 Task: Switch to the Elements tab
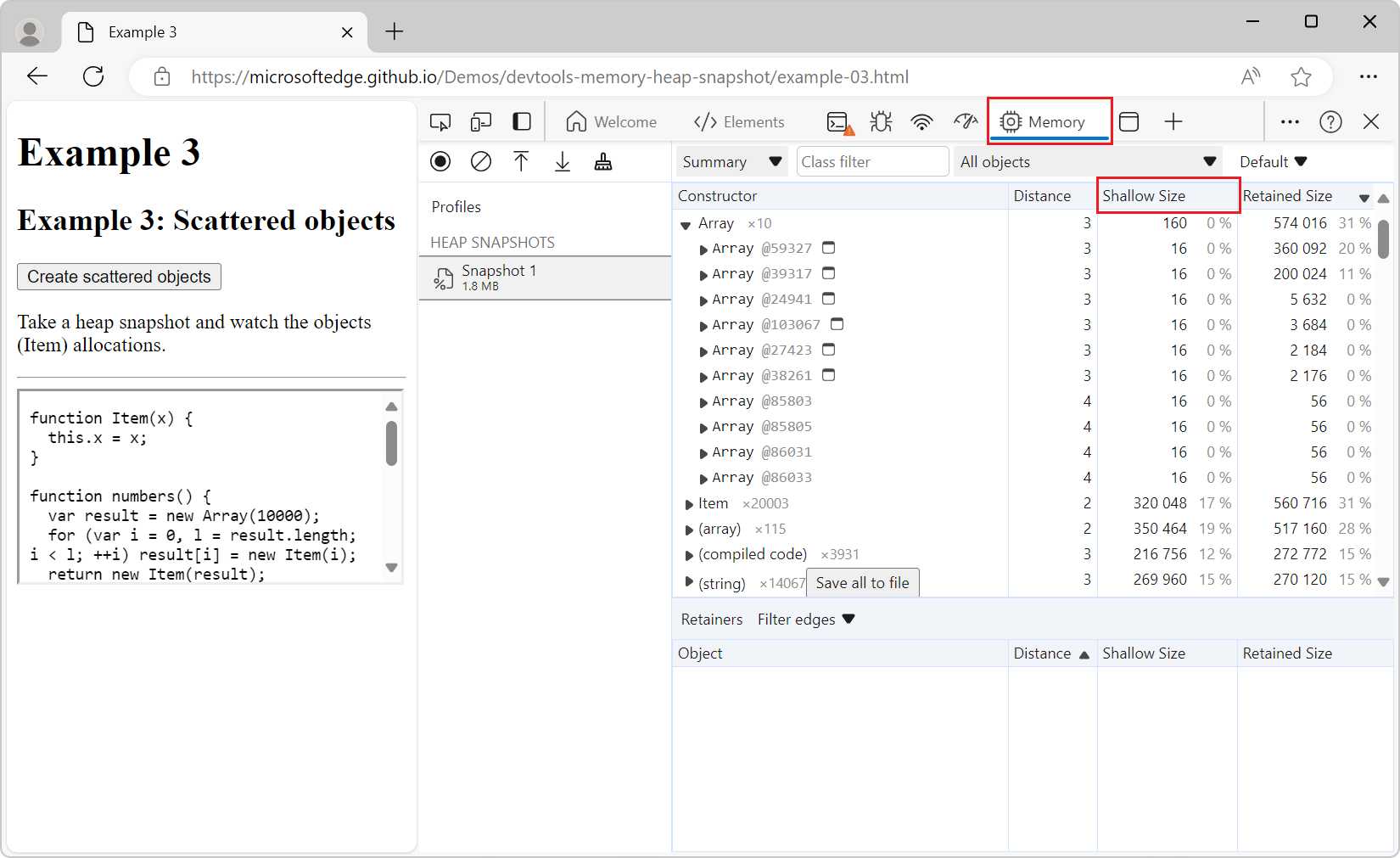[739, 121]
